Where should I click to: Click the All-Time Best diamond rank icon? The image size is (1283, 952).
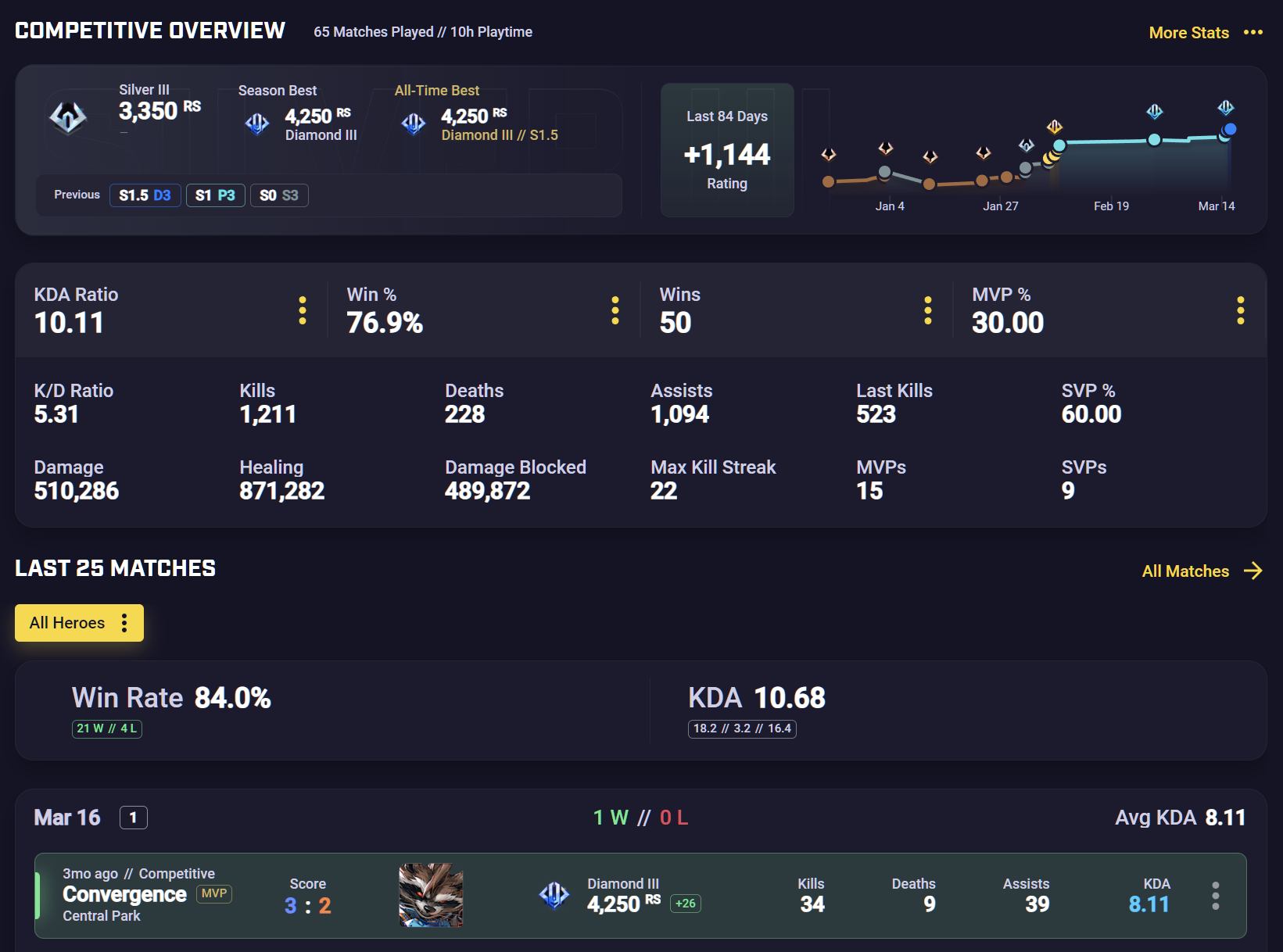414,123
